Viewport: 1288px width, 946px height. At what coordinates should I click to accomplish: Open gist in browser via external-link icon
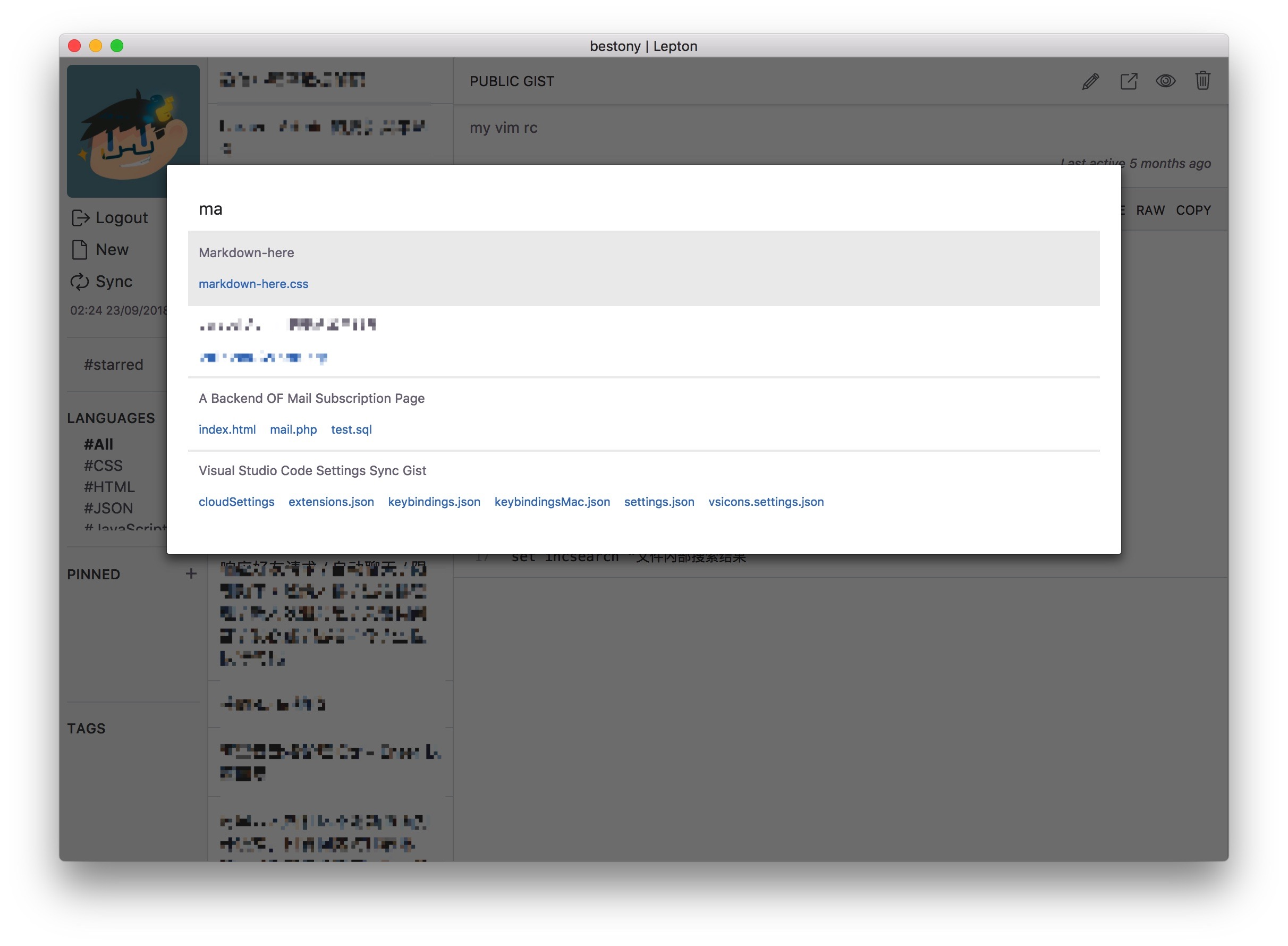pyautogui.click(x=1128, y=81)
